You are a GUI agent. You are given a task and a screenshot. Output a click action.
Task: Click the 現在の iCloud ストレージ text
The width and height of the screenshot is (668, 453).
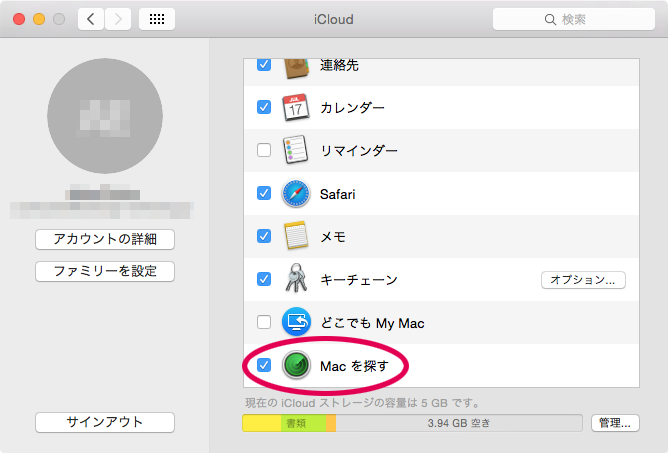tap(363, 403)
